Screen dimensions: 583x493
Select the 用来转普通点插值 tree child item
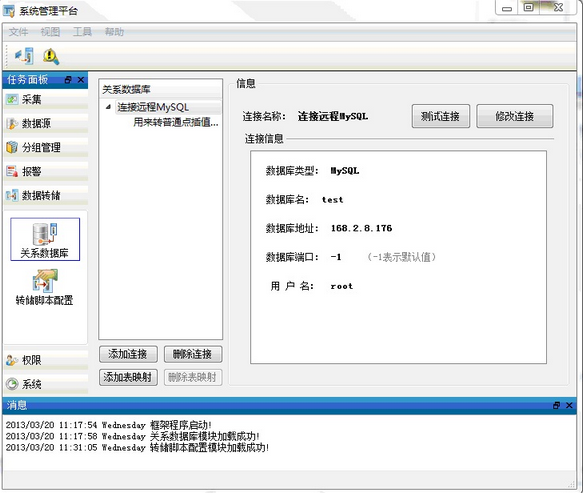(175, 122)
